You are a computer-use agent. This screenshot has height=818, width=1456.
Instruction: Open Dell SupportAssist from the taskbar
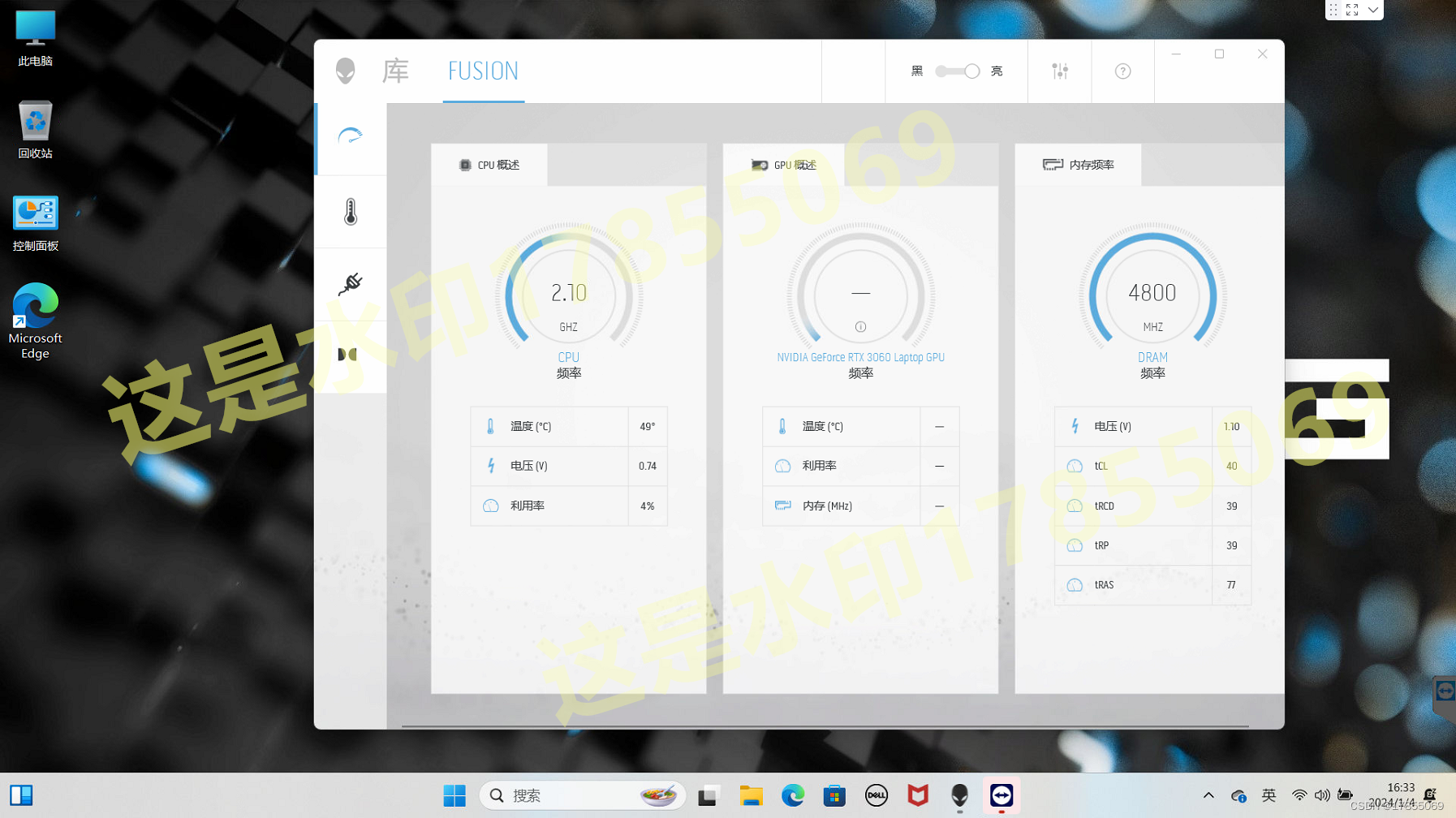click(x=877, y=796)
